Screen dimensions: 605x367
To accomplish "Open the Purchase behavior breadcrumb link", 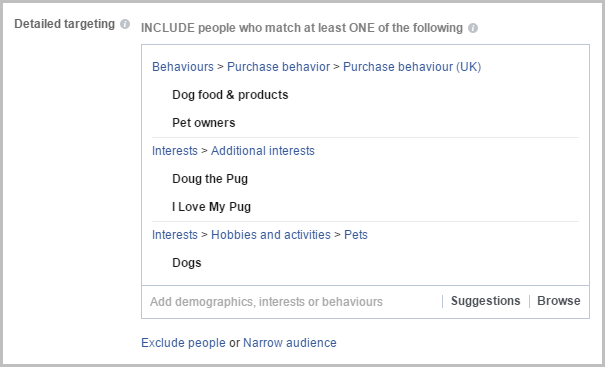I will [x=279, y=67].
